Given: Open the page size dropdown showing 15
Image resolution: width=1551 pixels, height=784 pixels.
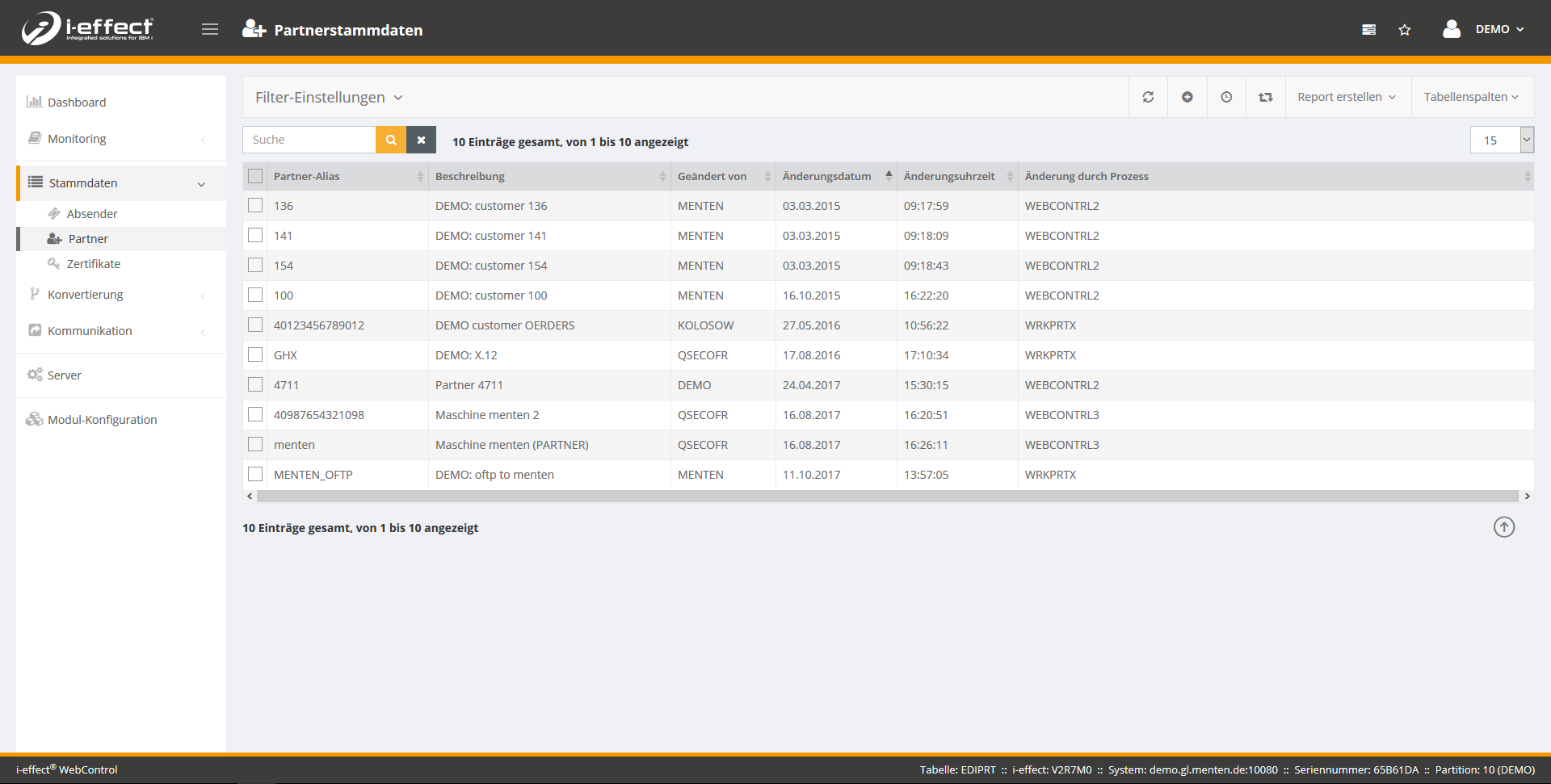Looking at the screenshot, I should point(1501,140).
